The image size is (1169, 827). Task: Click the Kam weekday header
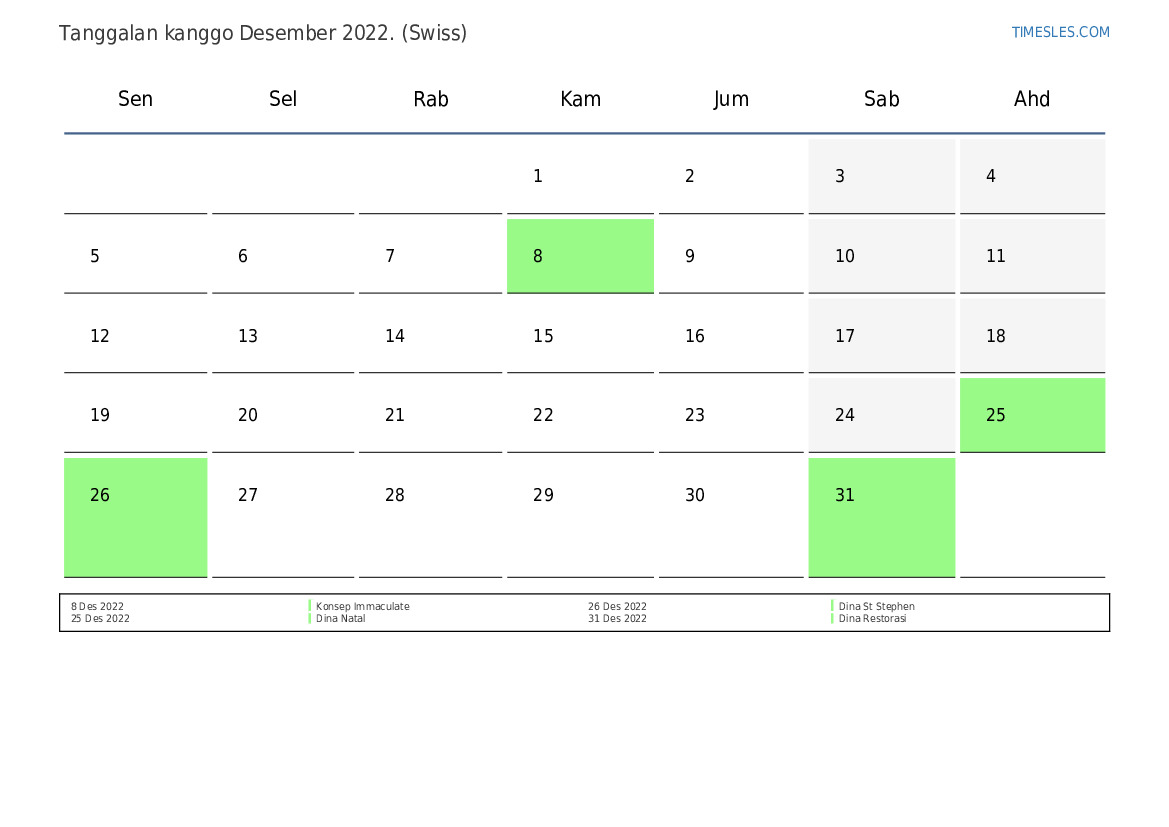pos(580,99)
